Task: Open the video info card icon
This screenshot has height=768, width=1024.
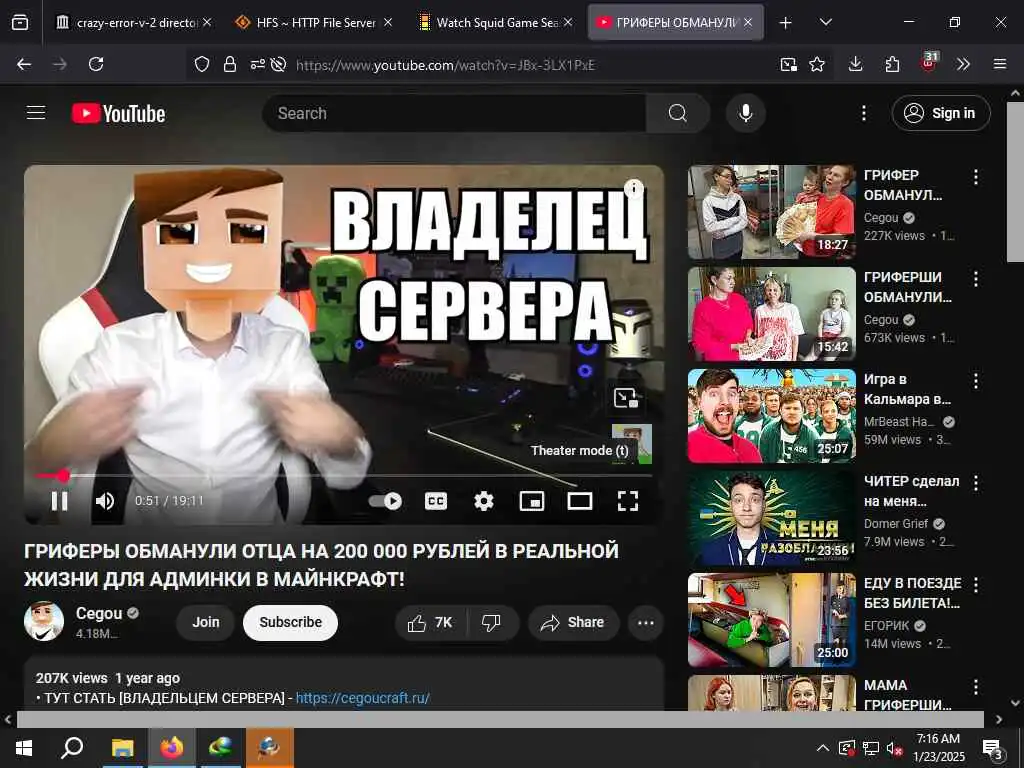Action: [x=633, y=189]
